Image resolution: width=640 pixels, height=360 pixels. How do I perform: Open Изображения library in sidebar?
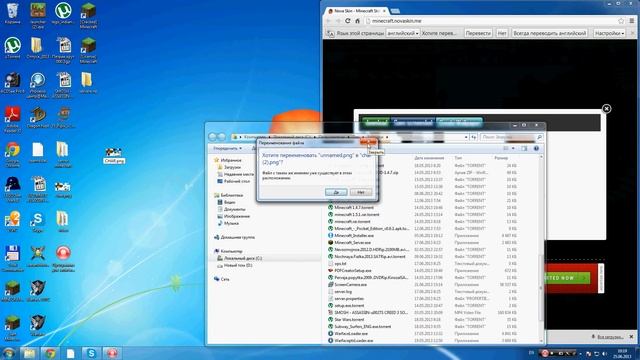pyautogui.click(x=233, y=216)
